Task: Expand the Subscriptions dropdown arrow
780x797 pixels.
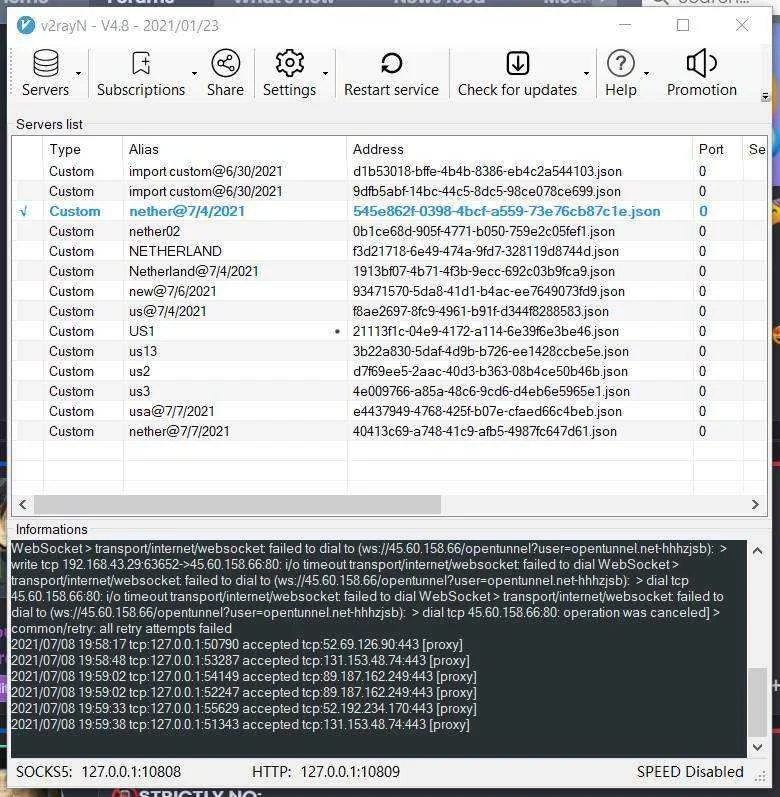Action: pyautogui.click(x=194, y=74)
